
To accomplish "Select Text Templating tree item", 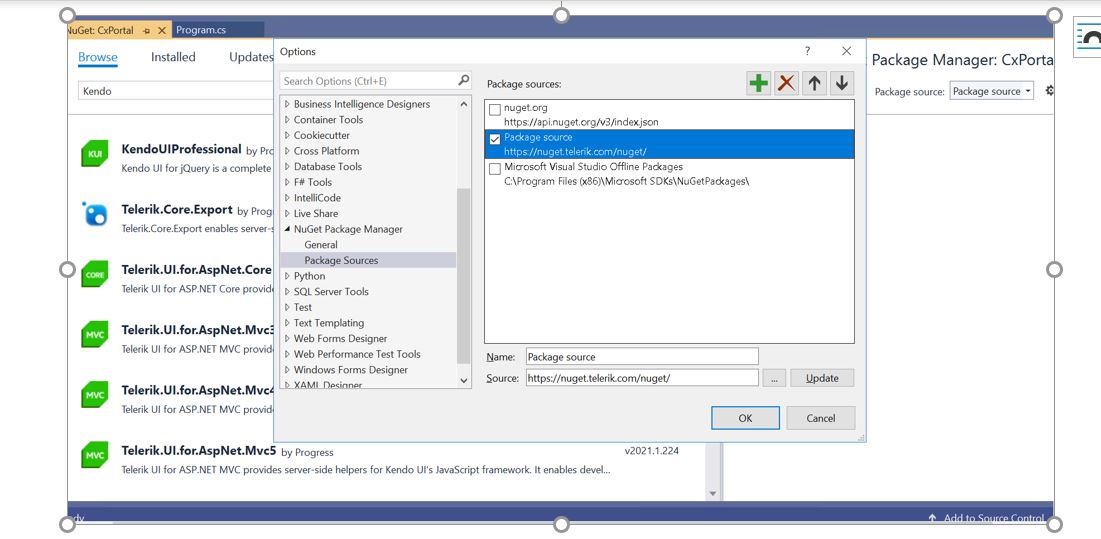I will pyautogui.click(x=329, y=323).
